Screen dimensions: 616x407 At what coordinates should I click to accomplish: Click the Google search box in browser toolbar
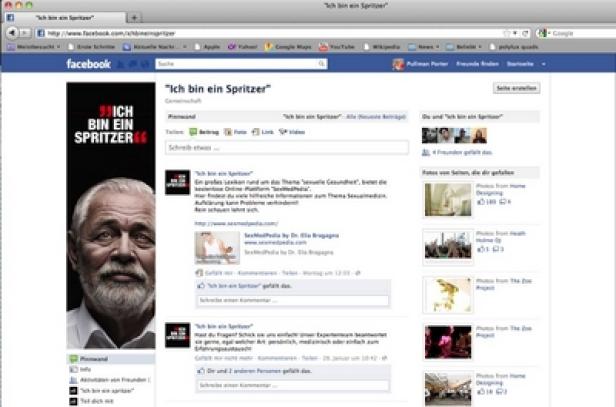(583, 33)
